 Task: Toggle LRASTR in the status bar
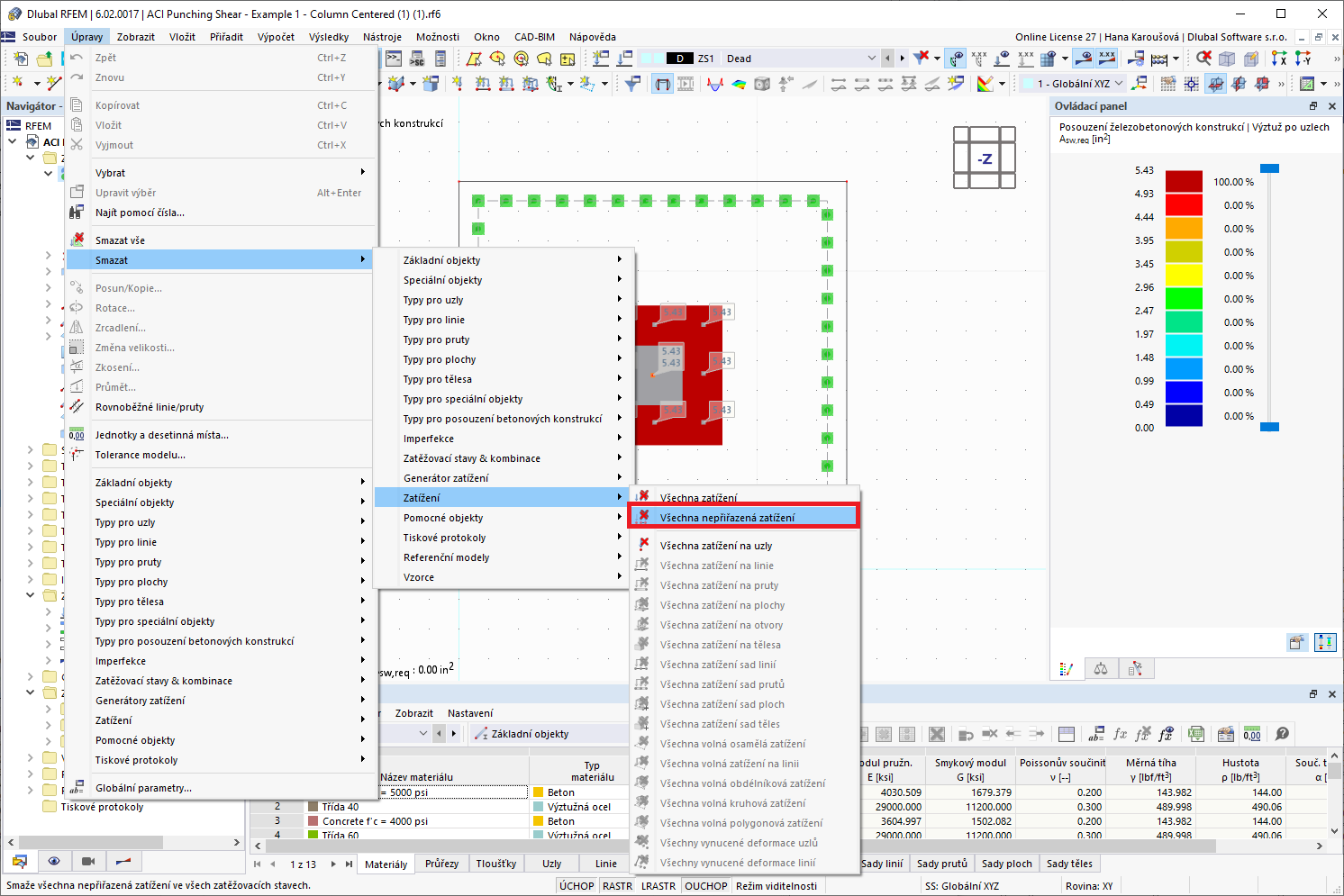point(658,886)
